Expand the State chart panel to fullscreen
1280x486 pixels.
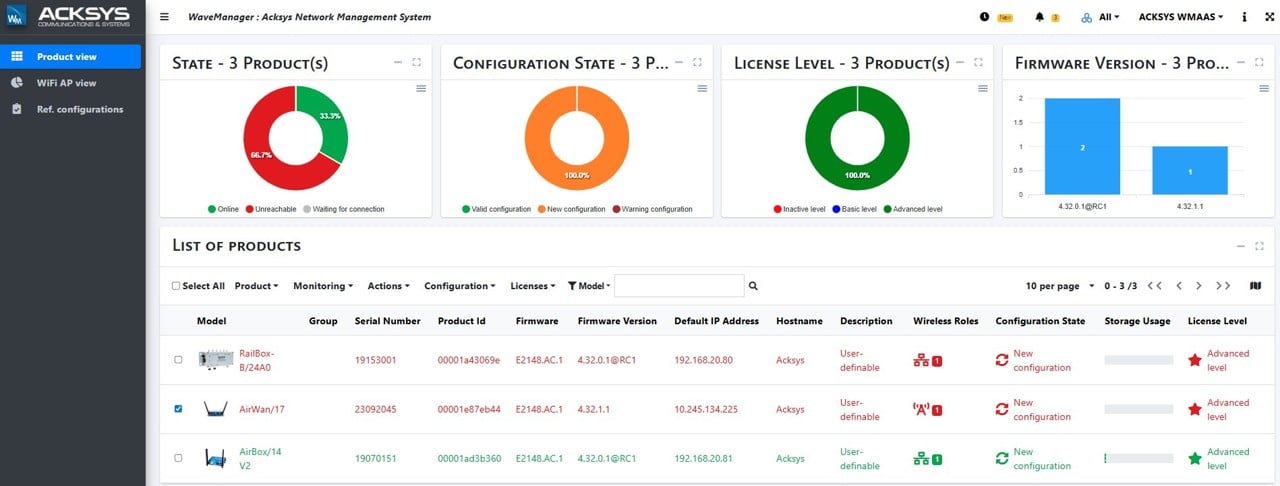tap(416, 62)
